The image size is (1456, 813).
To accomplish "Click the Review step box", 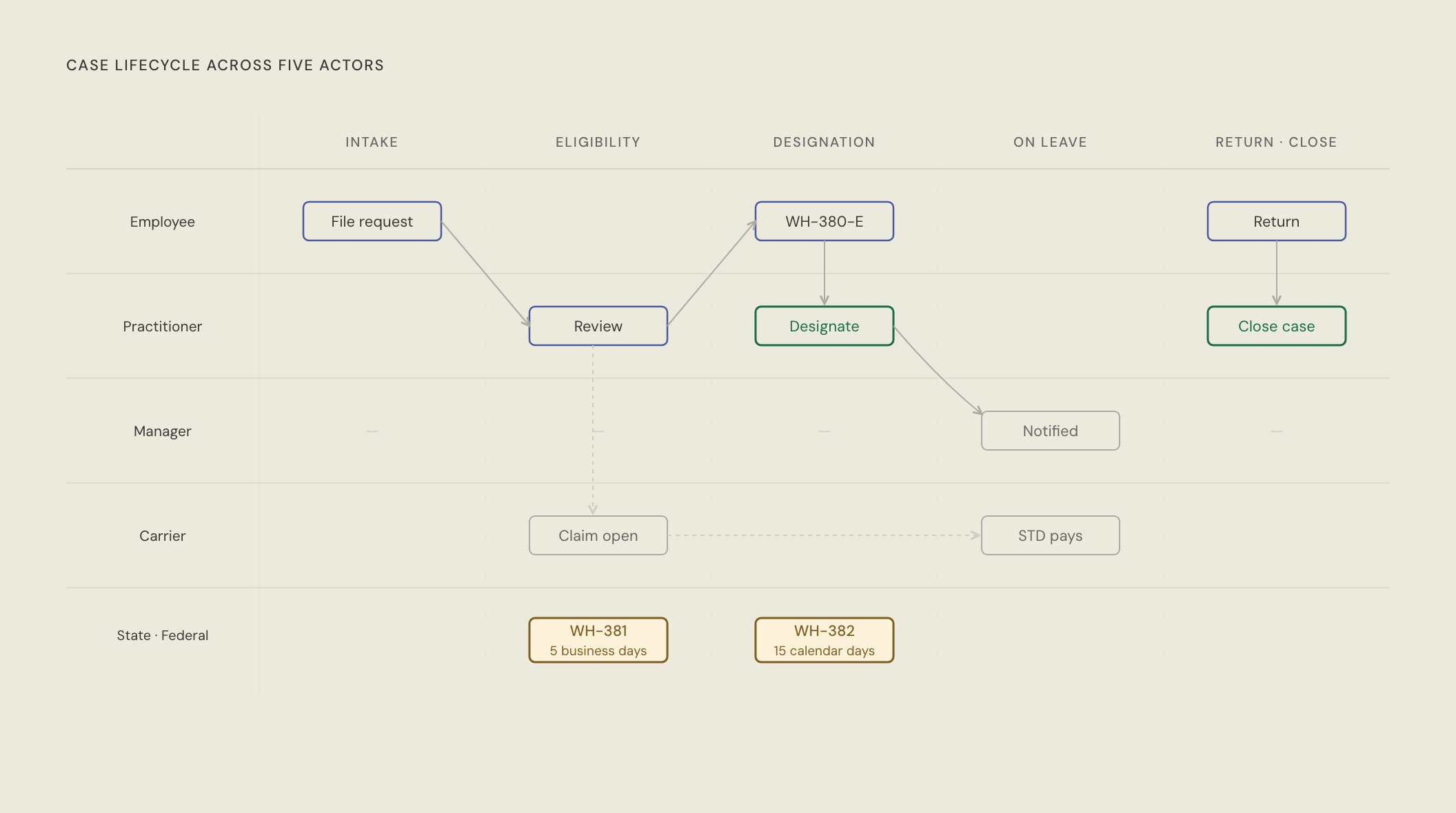I will point(597,326).
